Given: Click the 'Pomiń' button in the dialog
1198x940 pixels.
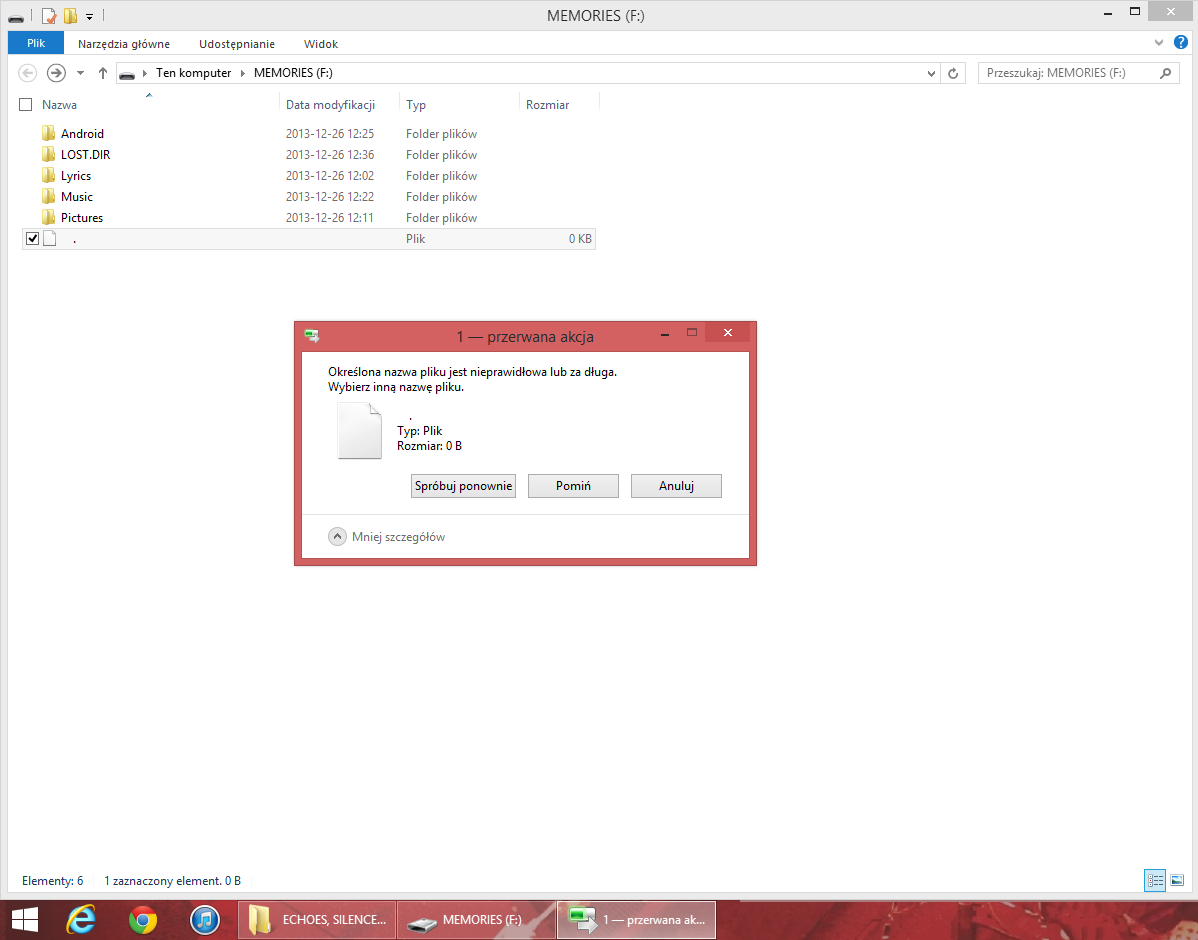Looking at the screenshot, I should click(573, 486).
